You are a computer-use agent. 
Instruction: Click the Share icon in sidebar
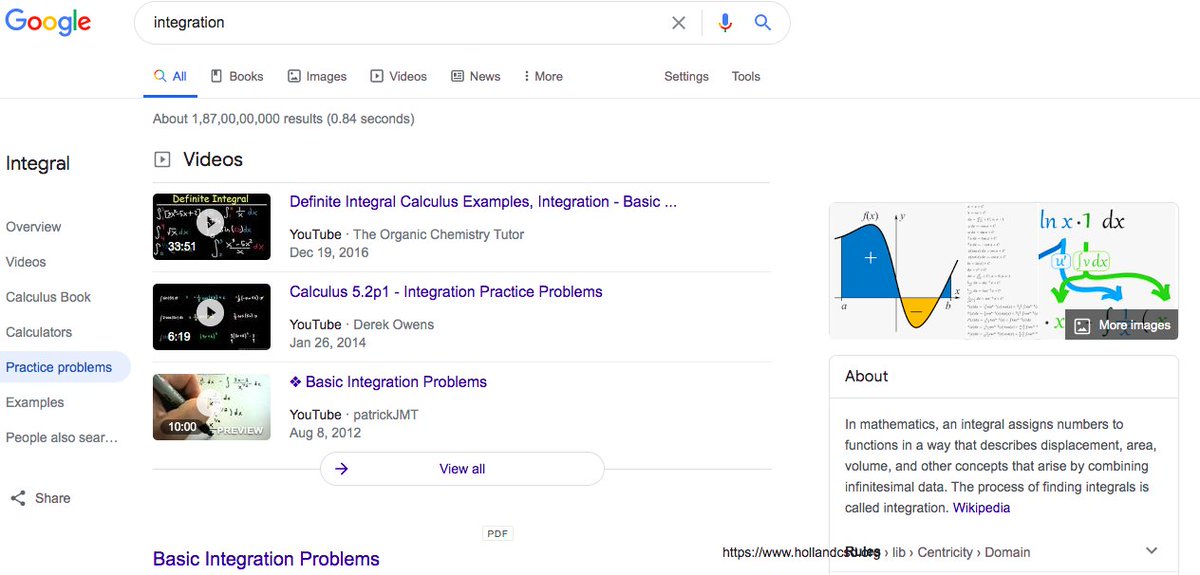tap(18, 498)
